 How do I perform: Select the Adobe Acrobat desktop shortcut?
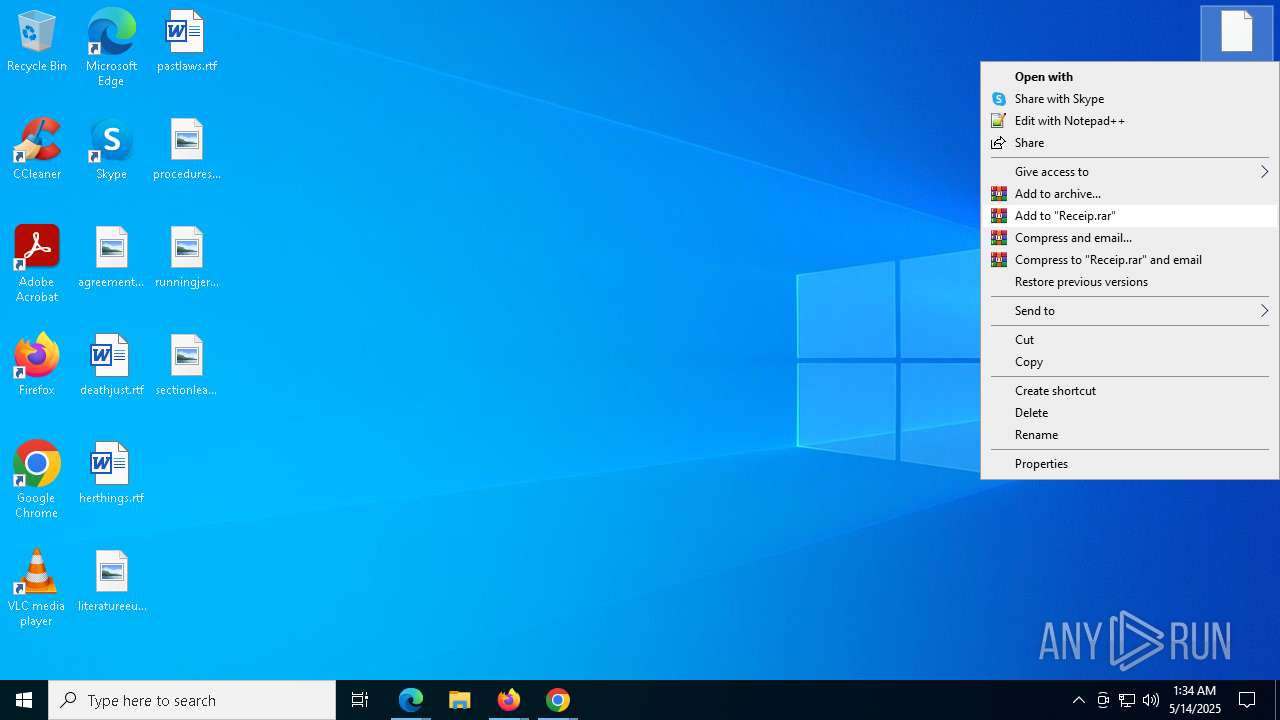[x=37, y=264]
